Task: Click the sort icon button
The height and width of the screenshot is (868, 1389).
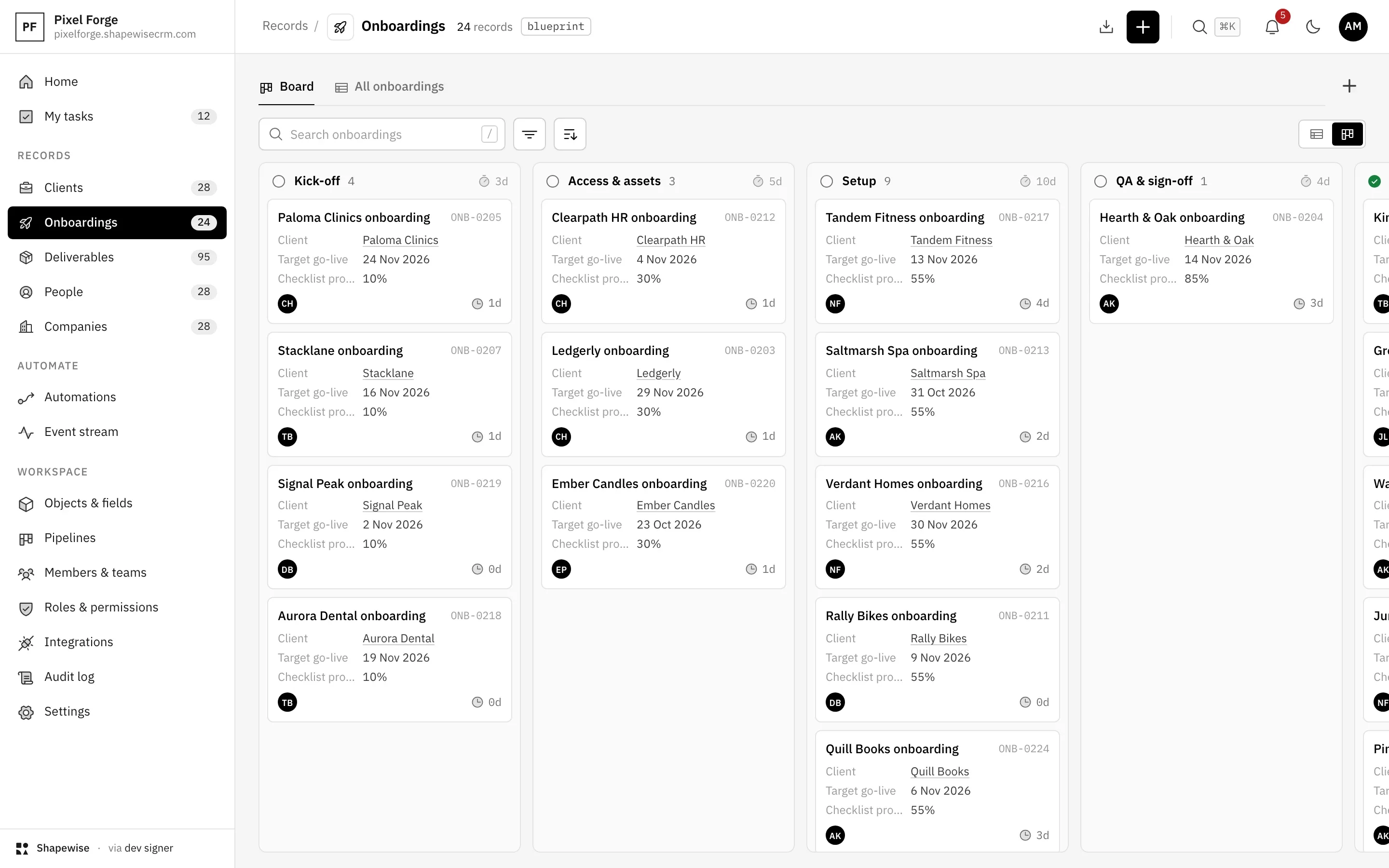Action: click(x=570, y=135)
